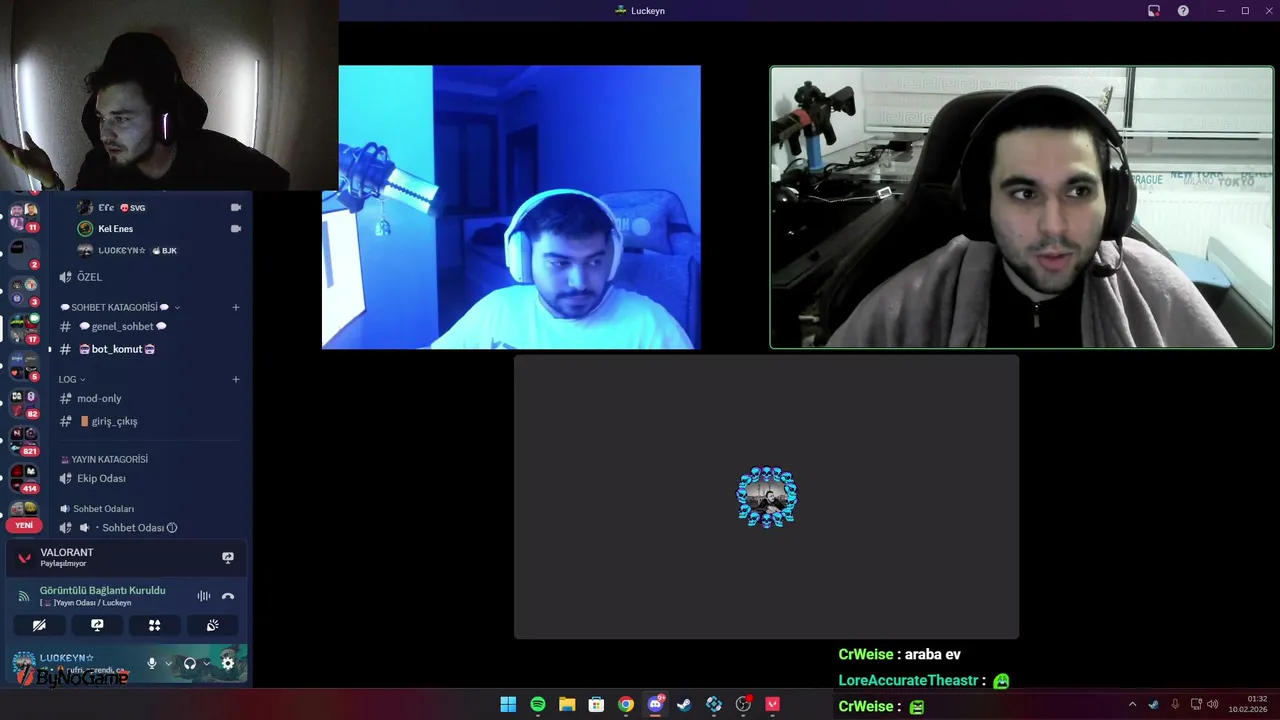1280x720 pixels.
Task: Click the share screen button in voice panel
Action: click(97, 625)
